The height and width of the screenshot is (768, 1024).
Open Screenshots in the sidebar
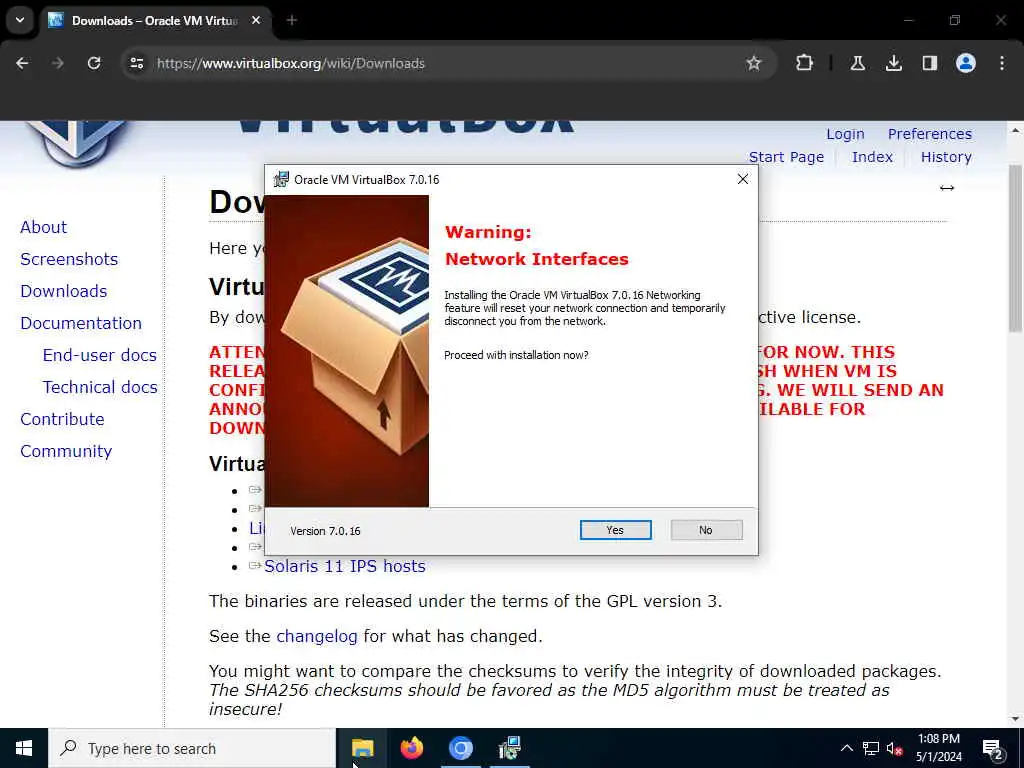click(x=69, y=259)
